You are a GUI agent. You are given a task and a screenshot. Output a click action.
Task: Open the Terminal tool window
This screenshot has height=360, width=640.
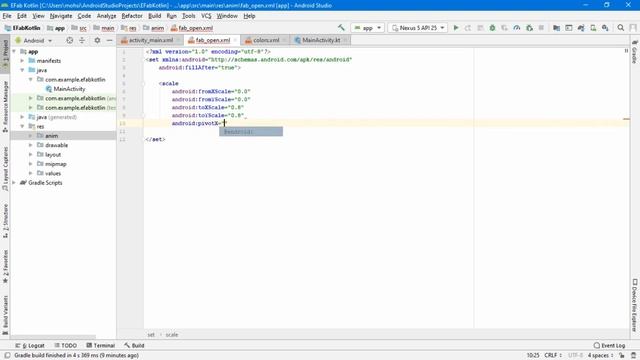pos(100,345)
